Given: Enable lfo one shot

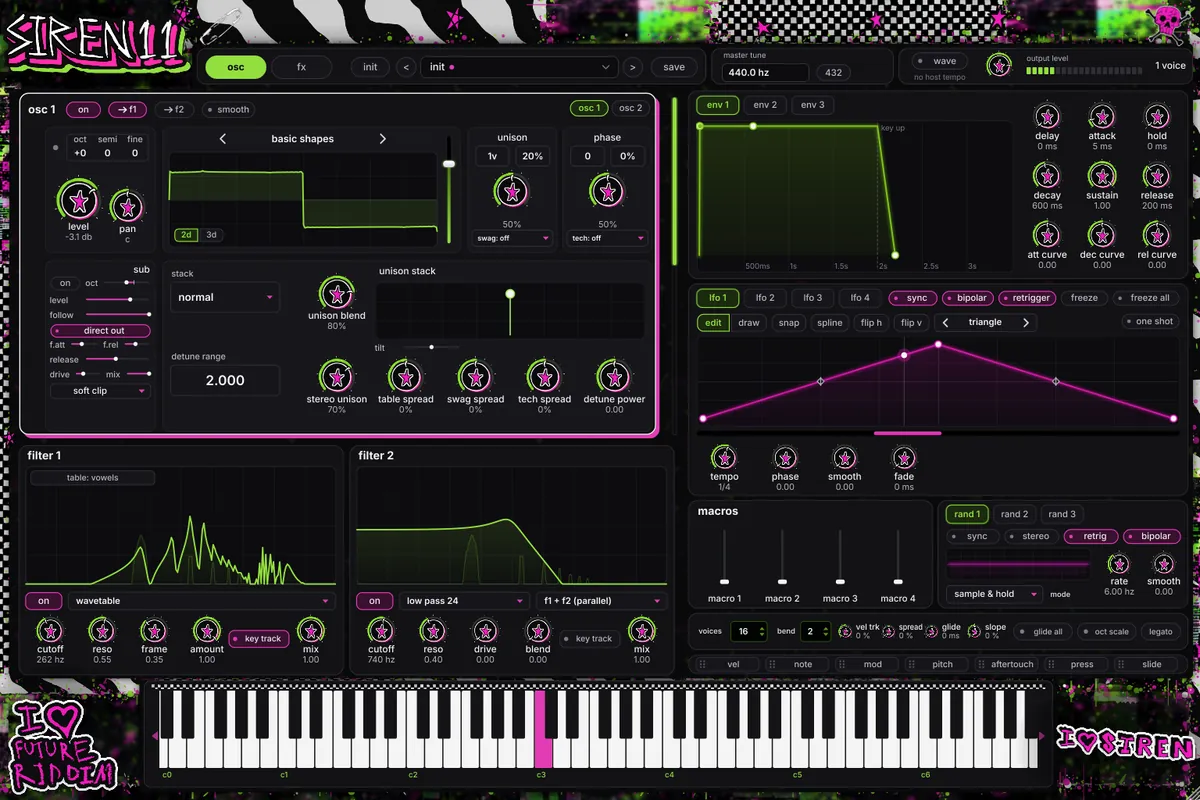Looking at the screenshot, I should coord(1149,322).
